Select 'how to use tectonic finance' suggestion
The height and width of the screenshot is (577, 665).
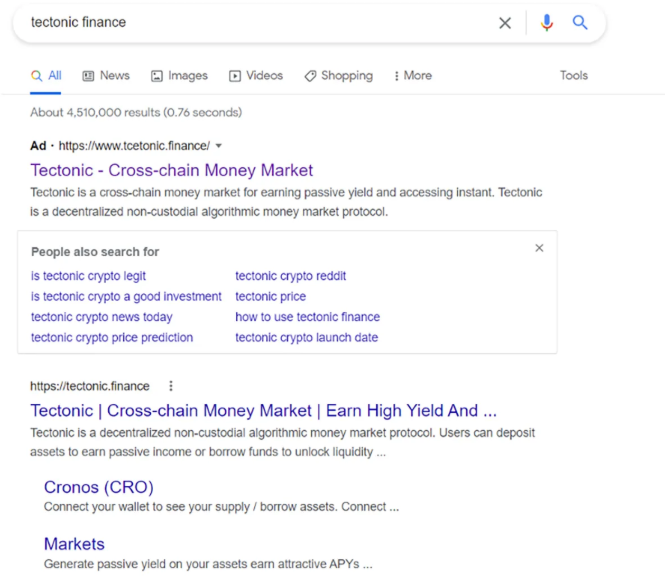click(307, 317)
